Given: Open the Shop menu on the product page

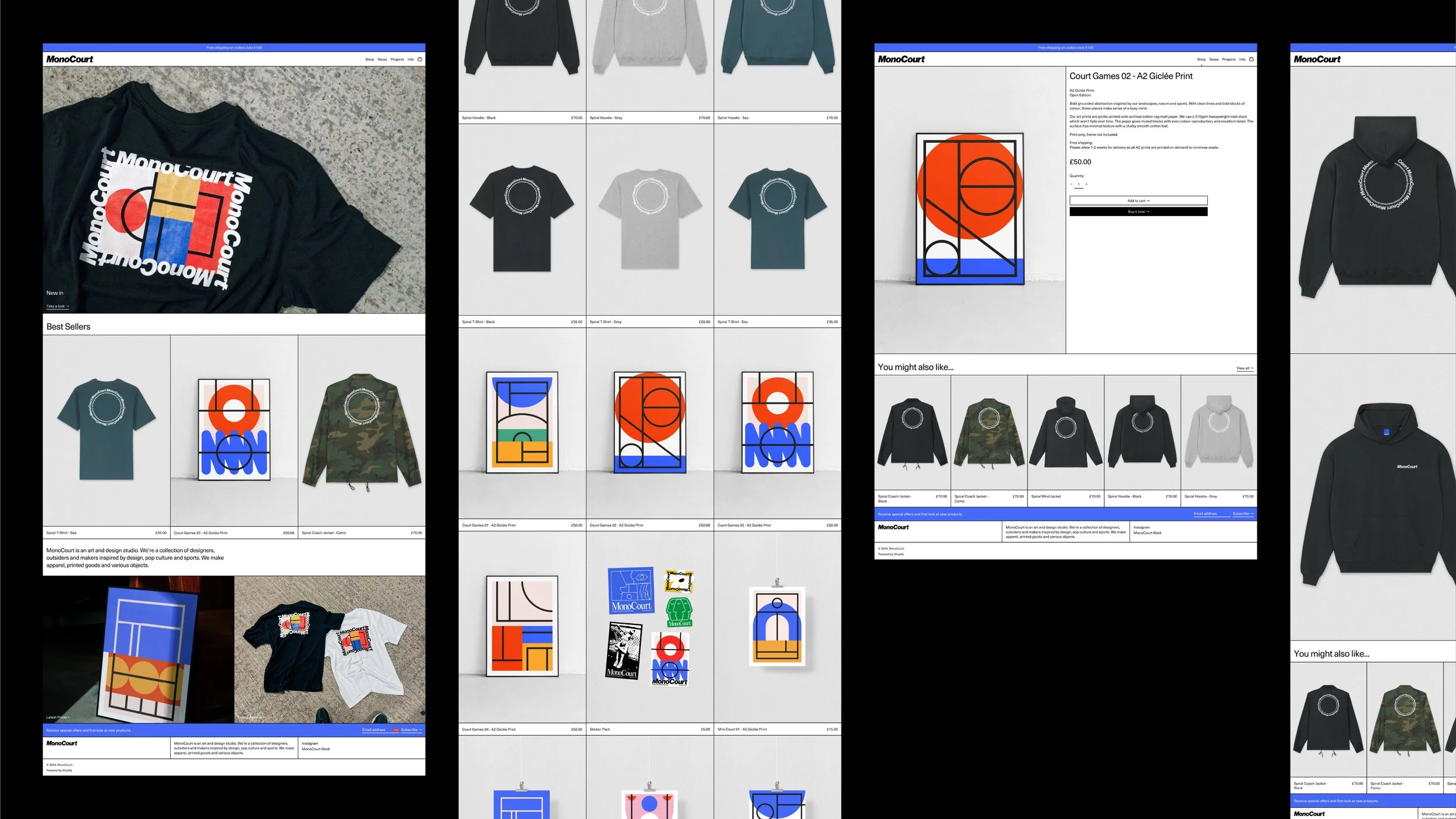Looking at the screenshot, I should tap(1201, 59).
